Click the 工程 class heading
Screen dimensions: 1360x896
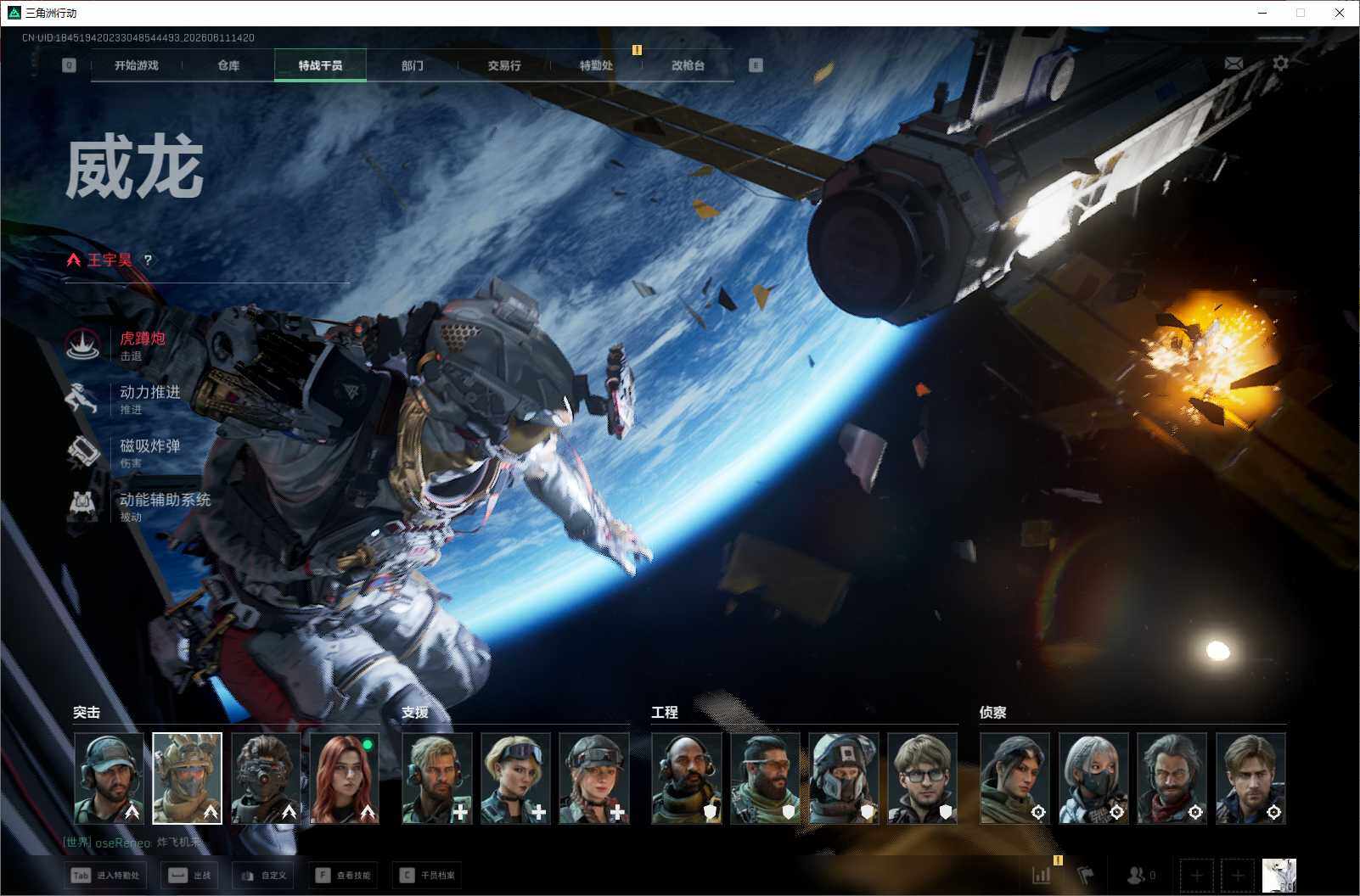[x=665, y=713]
